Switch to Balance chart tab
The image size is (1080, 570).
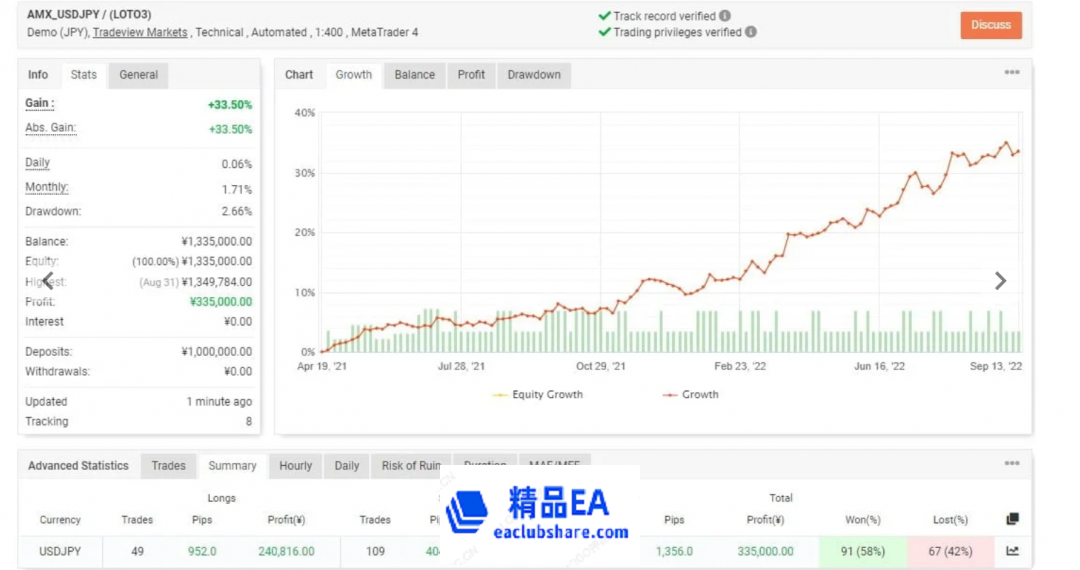[414, 75]
